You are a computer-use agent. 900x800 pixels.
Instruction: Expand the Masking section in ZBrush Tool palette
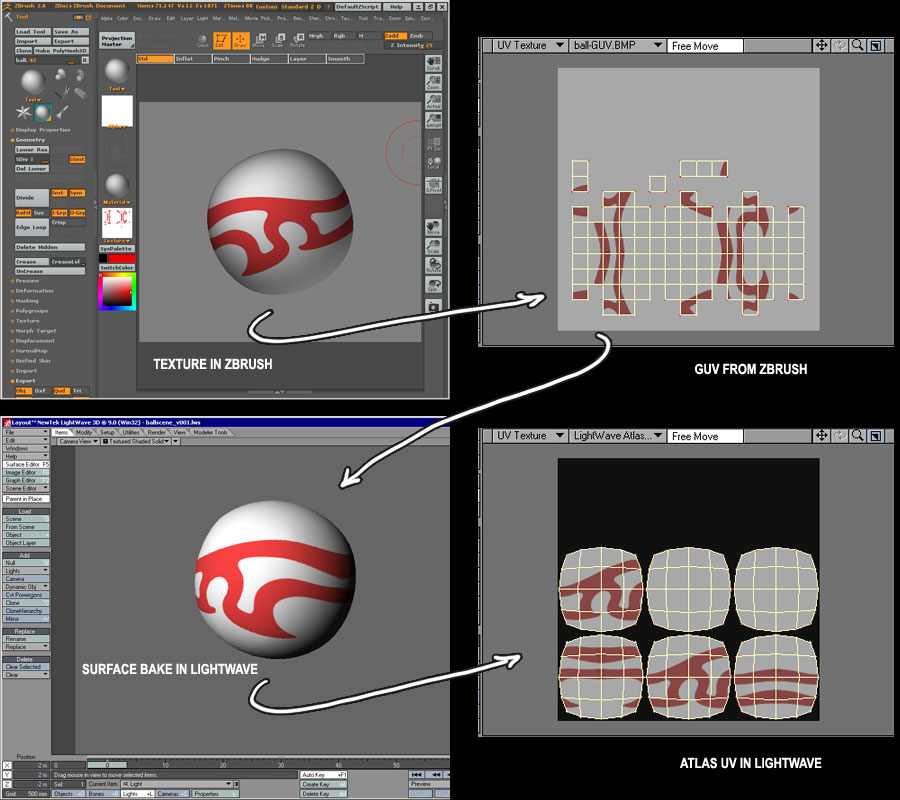pyautogui.click(x=27, y=301)
